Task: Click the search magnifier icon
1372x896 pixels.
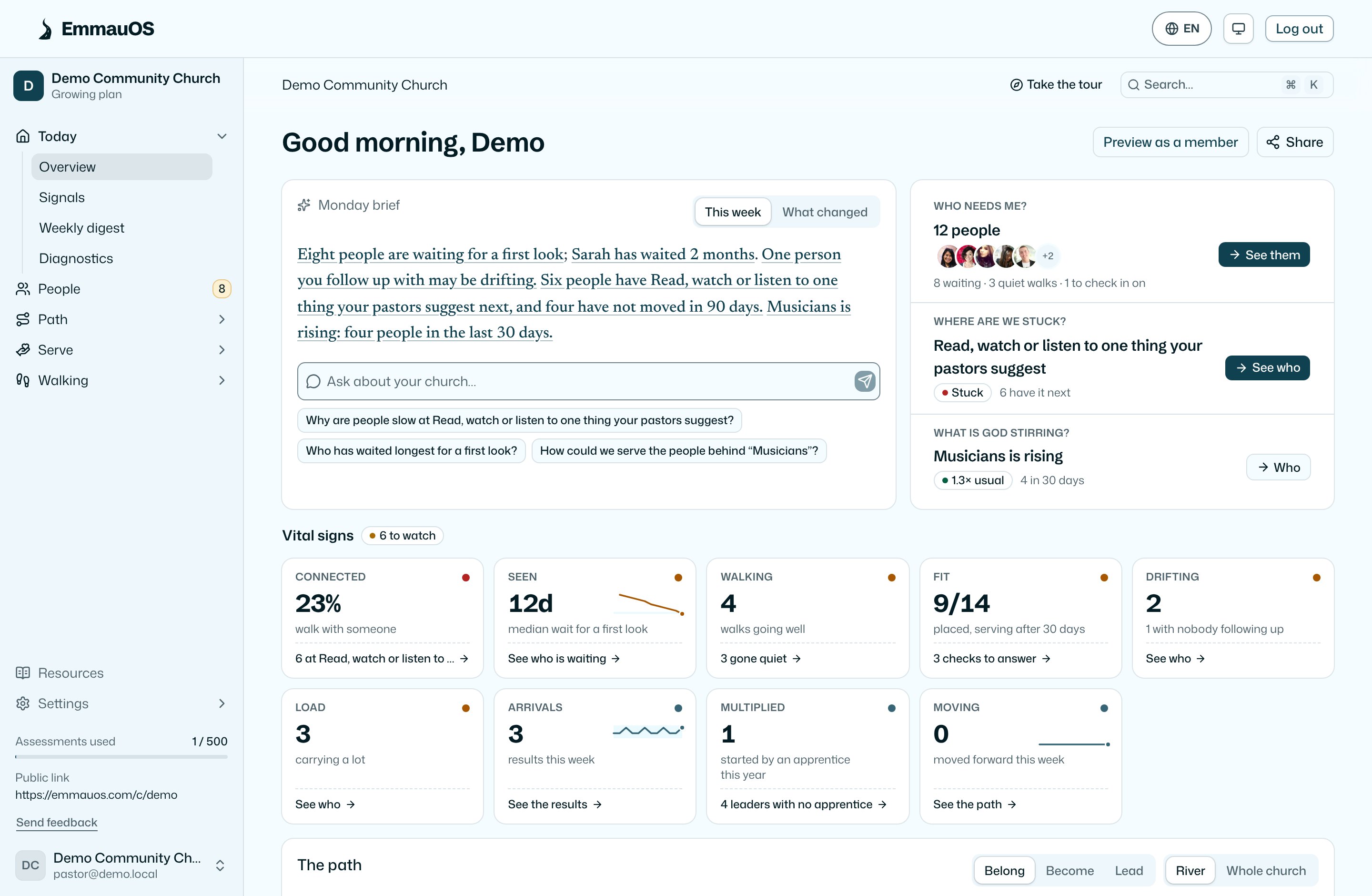Action: tap(1133, 85)
